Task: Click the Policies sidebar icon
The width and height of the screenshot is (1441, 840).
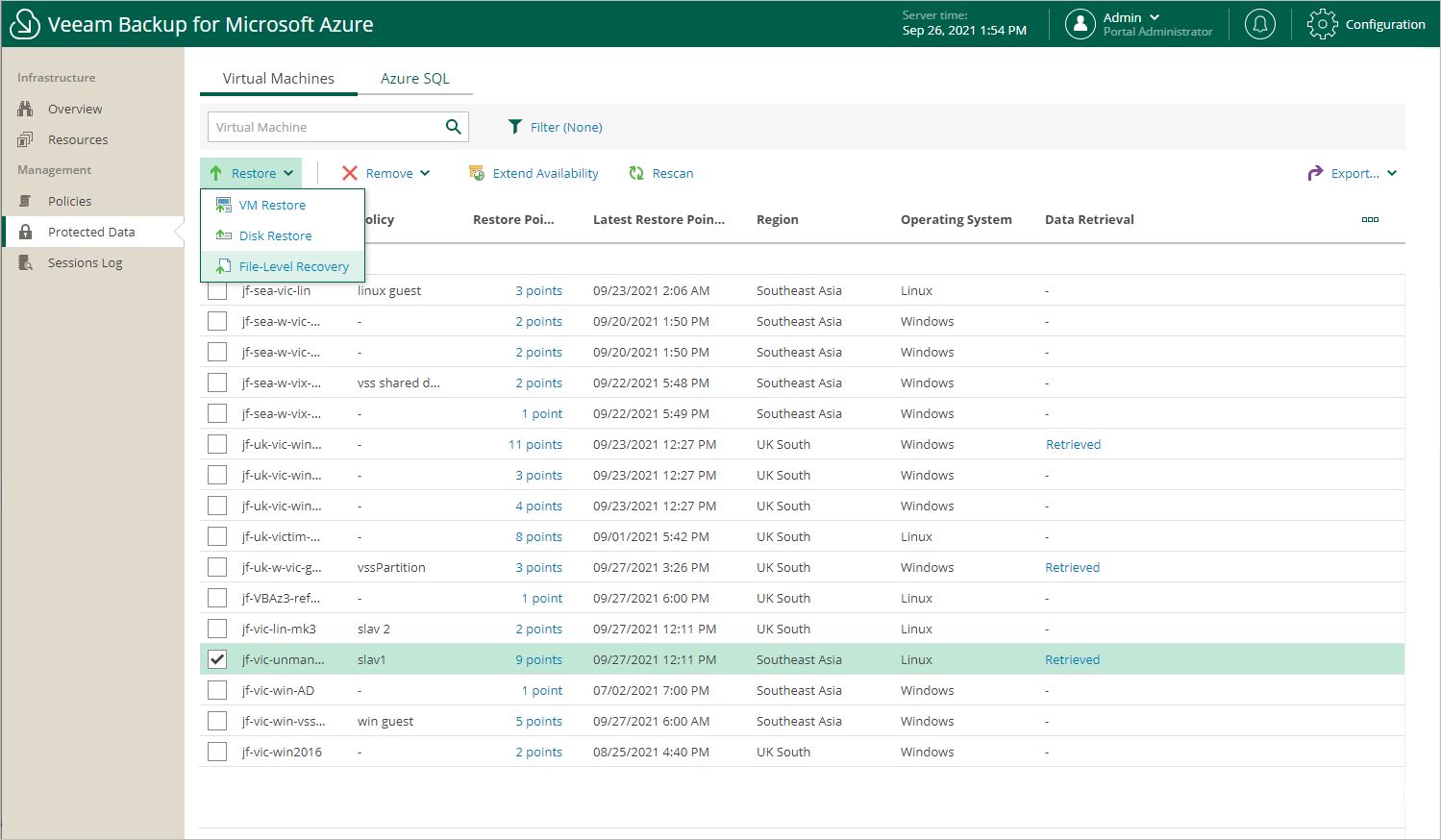Action: coord(26,201)
